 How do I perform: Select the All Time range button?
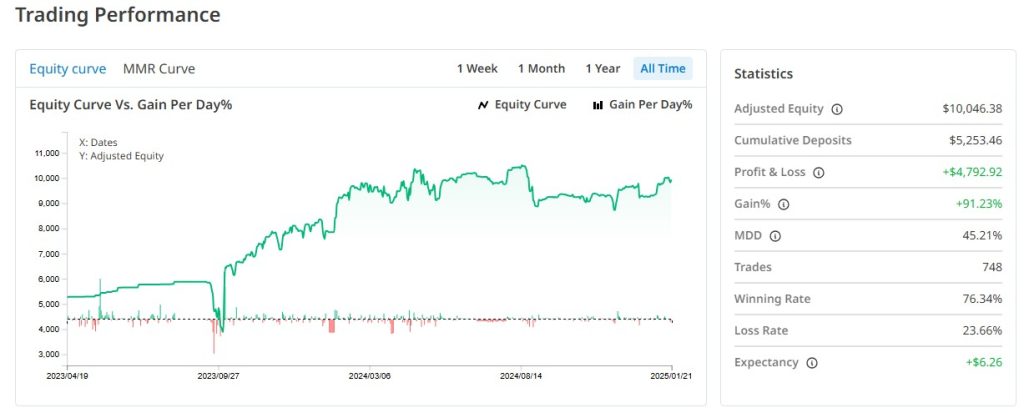[x=663, y=69]
